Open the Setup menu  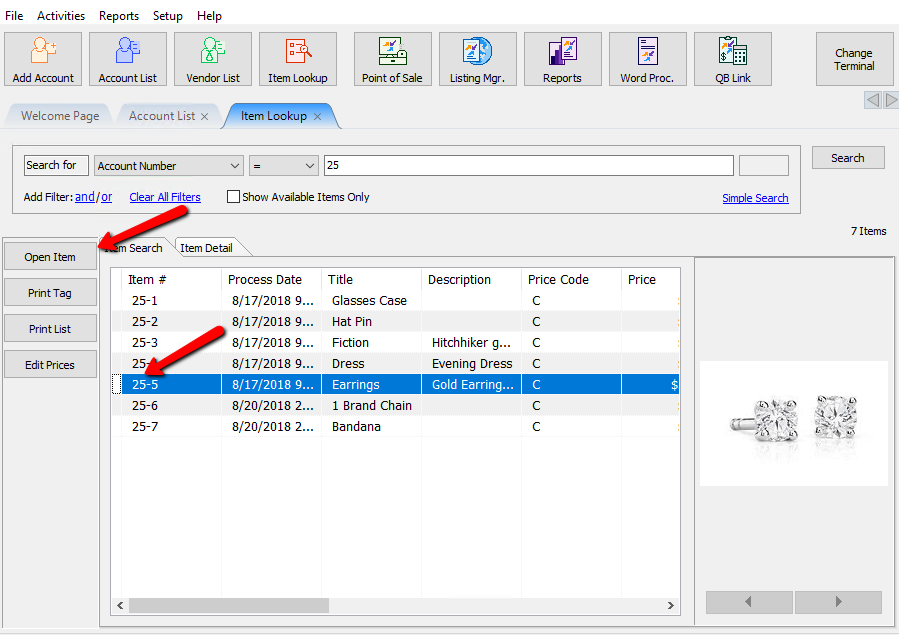[x=167, y=15]
